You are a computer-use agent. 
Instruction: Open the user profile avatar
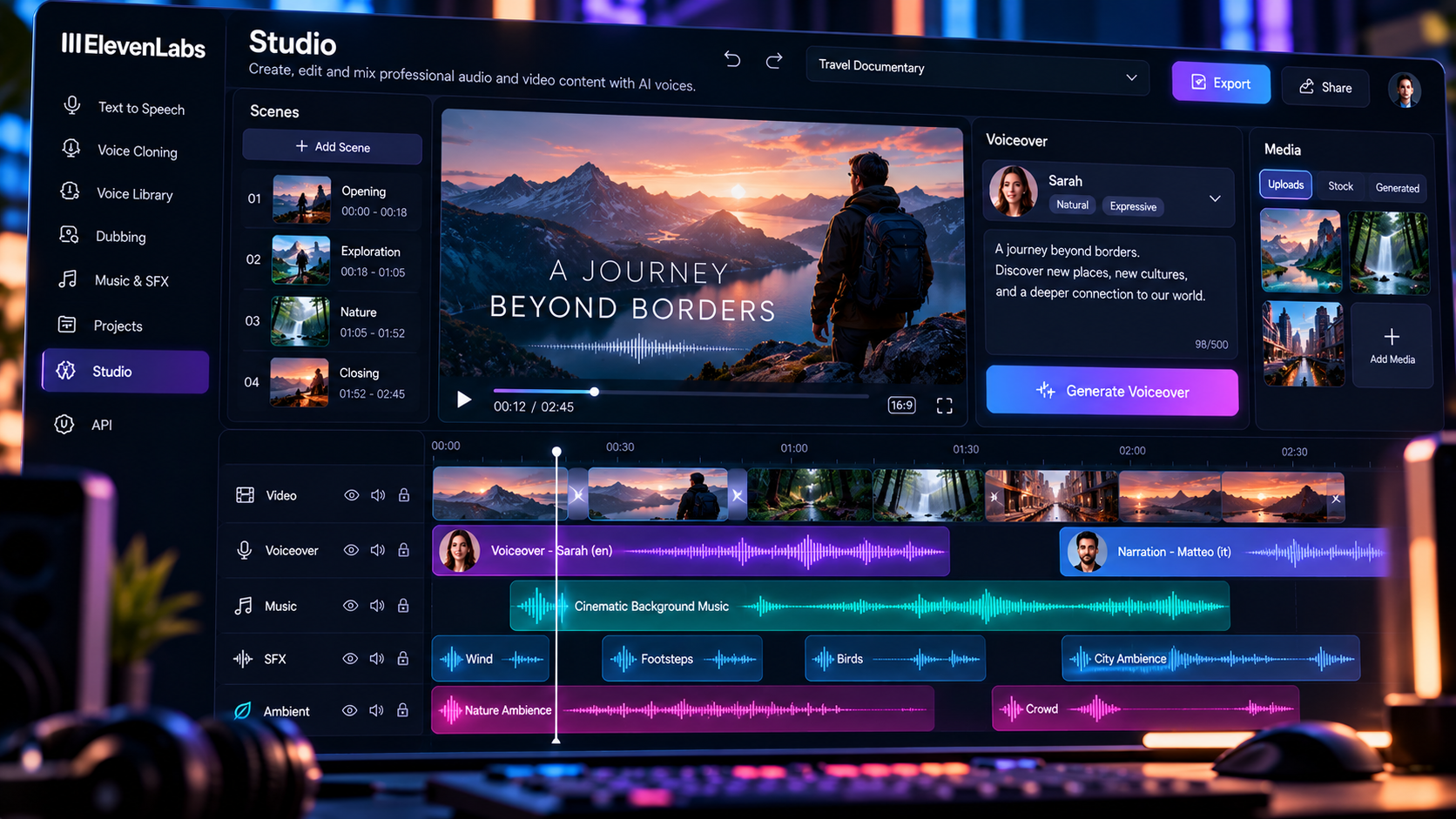[x=1405, y=90]
